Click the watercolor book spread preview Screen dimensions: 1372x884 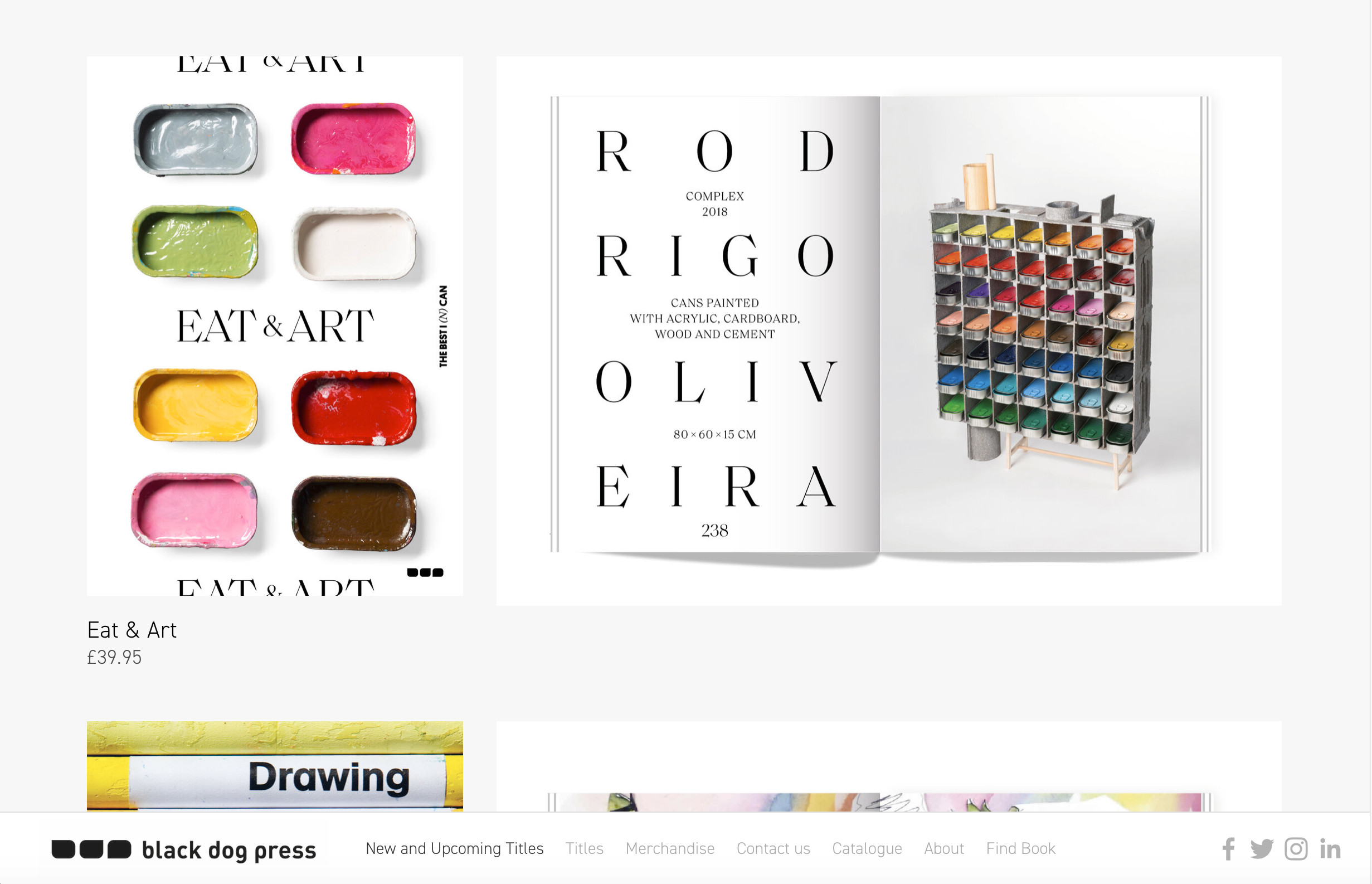[x=888, y=766]
